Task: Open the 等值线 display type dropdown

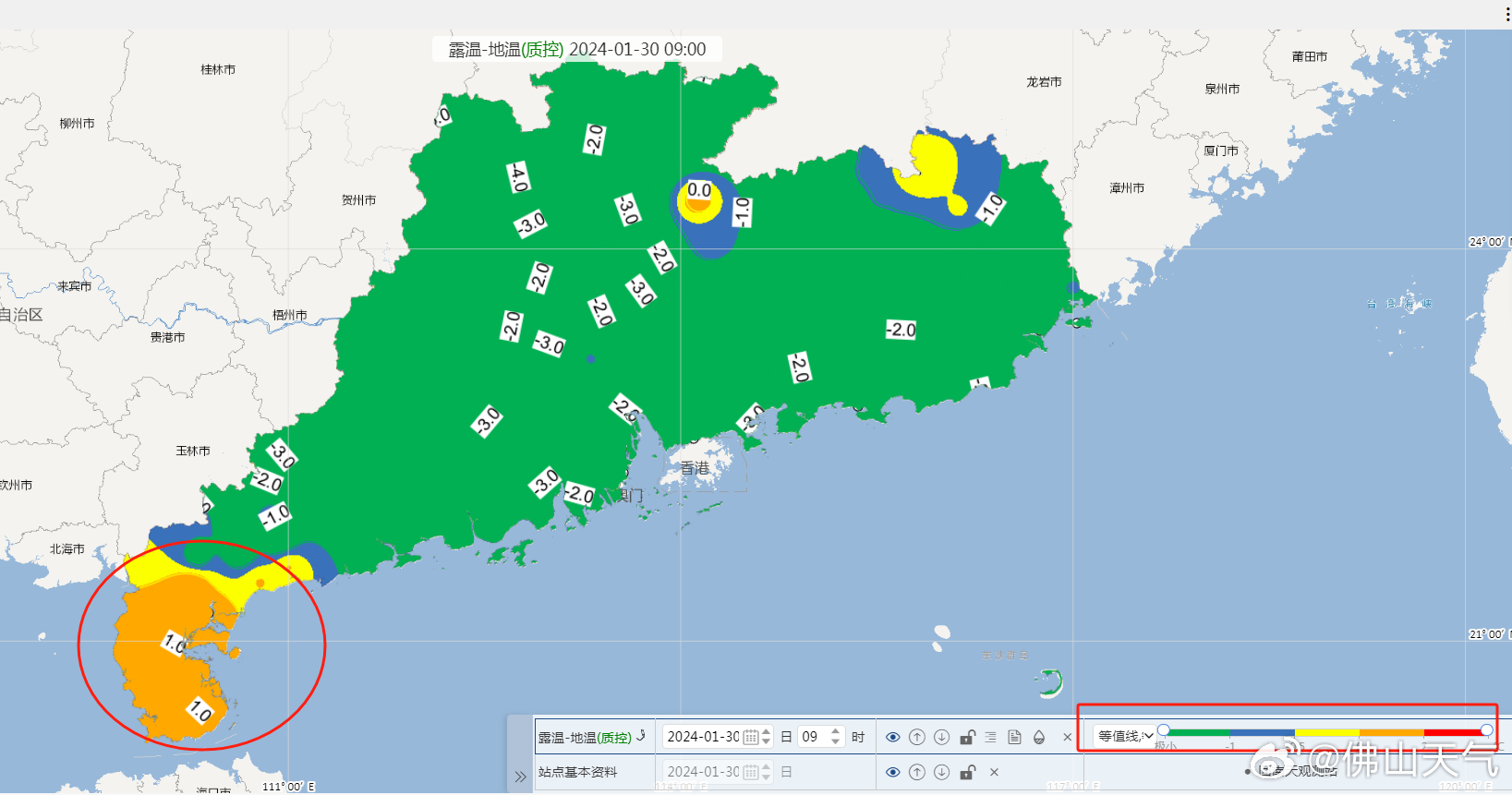Action: click(1124, 736)
